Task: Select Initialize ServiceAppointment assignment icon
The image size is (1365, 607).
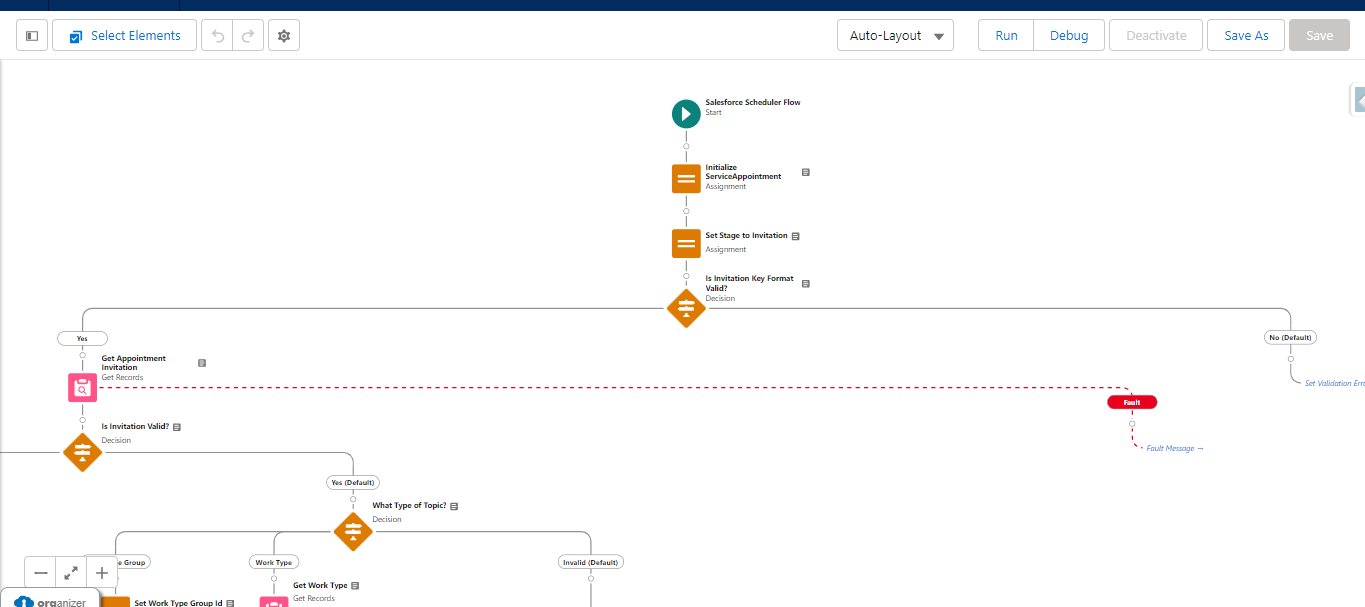Action: pos(686,179)
